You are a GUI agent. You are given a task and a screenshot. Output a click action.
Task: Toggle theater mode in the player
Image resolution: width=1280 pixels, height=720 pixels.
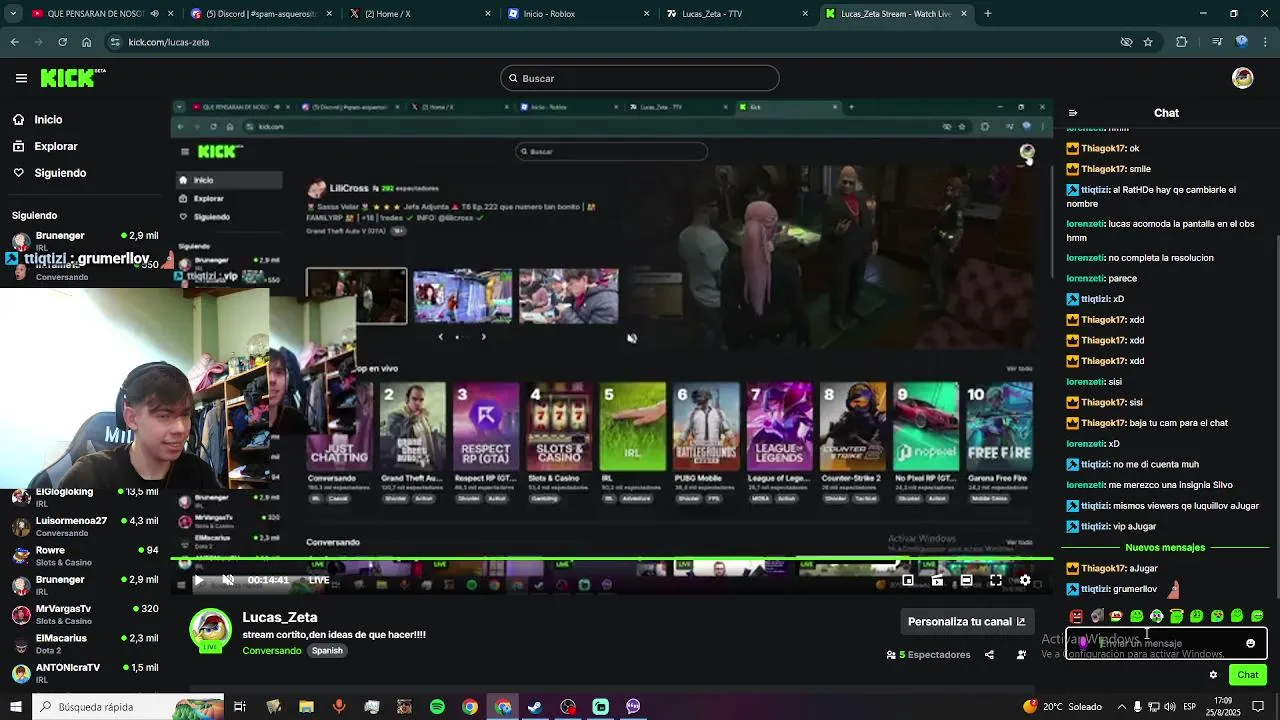click(966, 580)
